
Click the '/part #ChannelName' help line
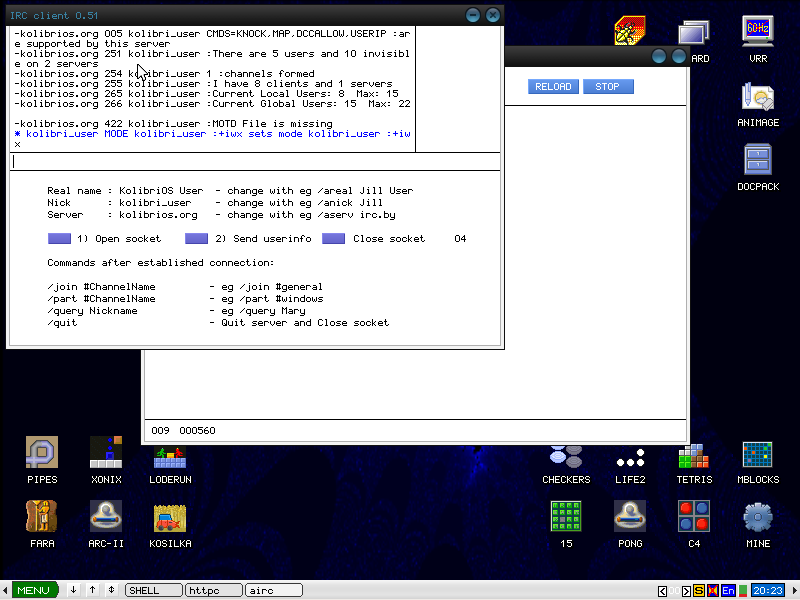pos(185,299)
